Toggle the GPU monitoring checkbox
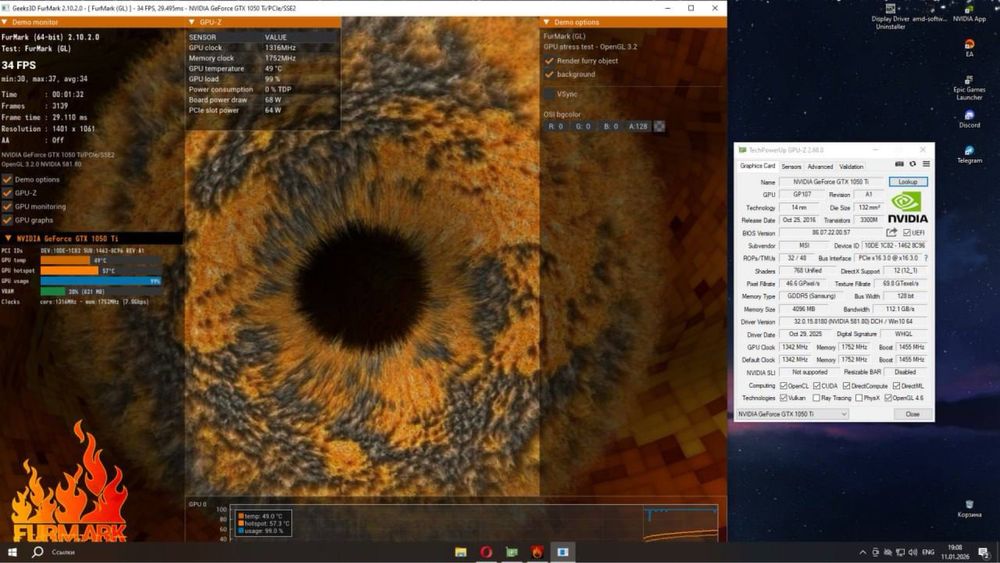The image size is (1000, 563). coord(7,207)
